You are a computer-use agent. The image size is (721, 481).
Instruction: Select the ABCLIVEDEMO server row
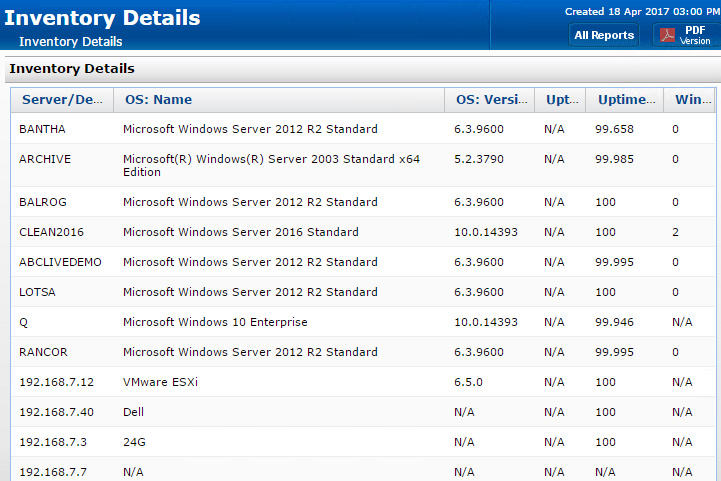click(60, 262)
